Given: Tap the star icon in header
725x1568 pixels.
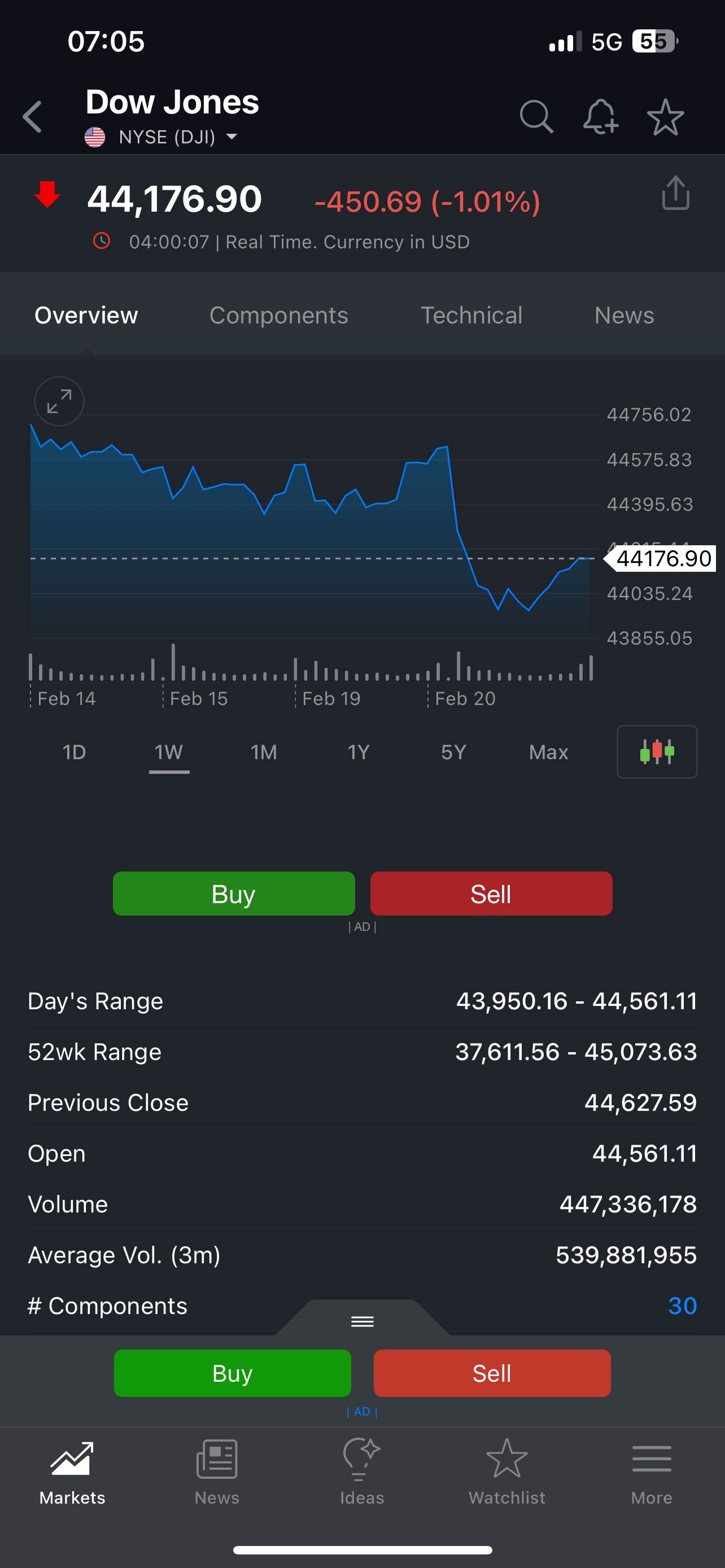Looking at the screenshot, I should pos(665,116).
